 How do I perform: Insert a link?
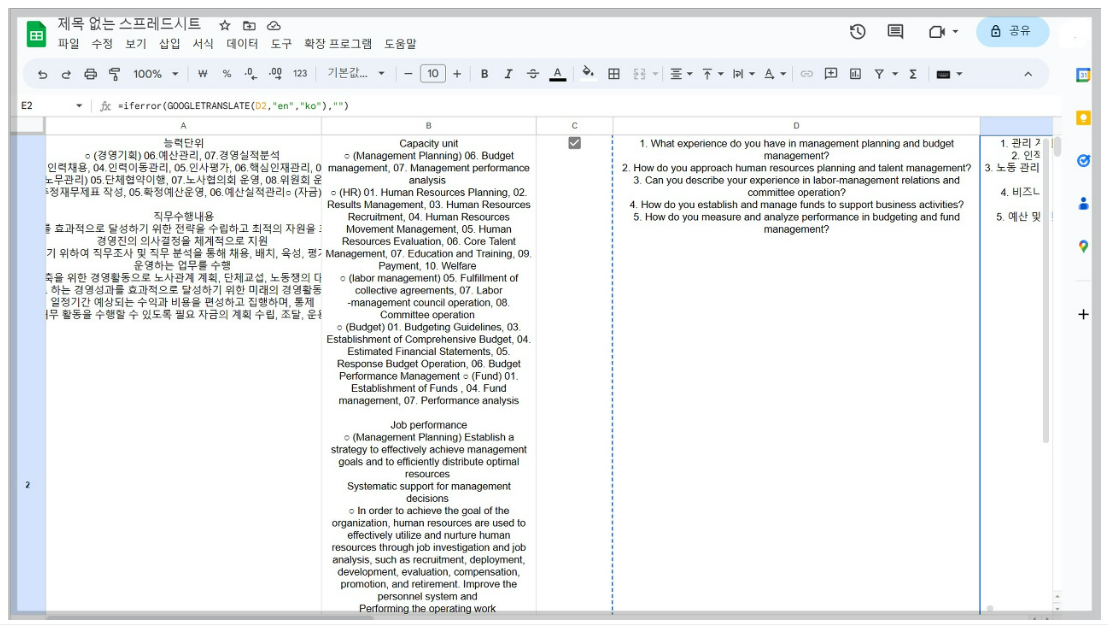coord(806,74)
